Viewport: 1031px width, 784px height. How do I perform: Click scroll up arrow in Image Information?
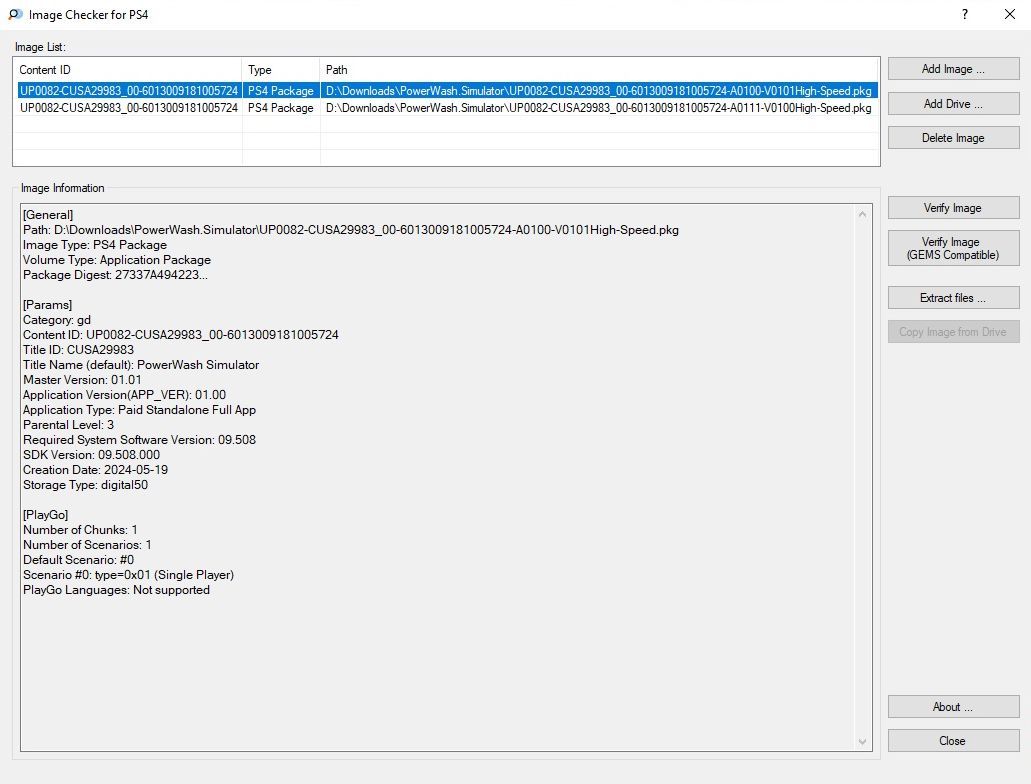(863, 214)
